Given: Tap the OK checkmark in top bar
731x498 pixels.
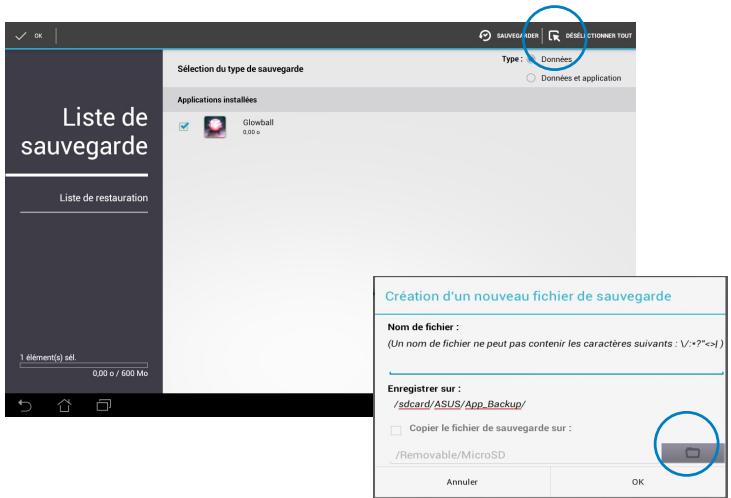Looking at the screenshot, I should click(x=21, y=36).
